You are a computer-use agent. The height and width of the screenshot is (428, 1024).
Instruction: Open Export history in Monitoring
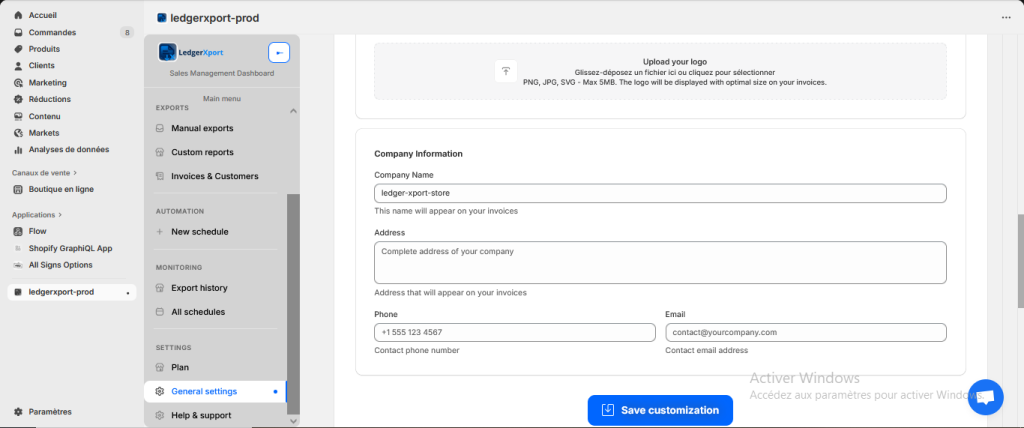tap(199, 288)
